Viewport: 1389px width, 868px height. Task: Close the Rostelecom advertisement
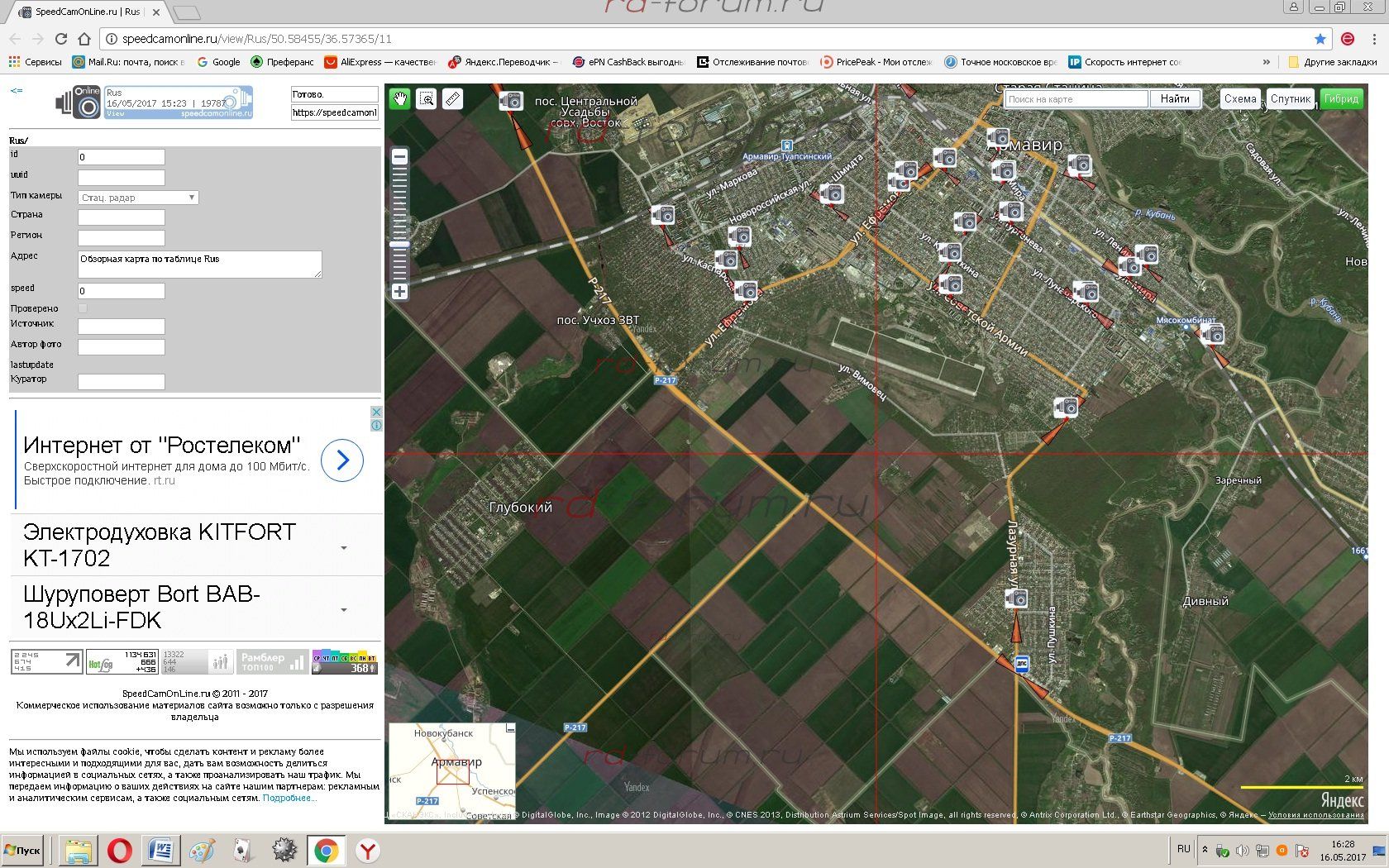tap(376, 412)
